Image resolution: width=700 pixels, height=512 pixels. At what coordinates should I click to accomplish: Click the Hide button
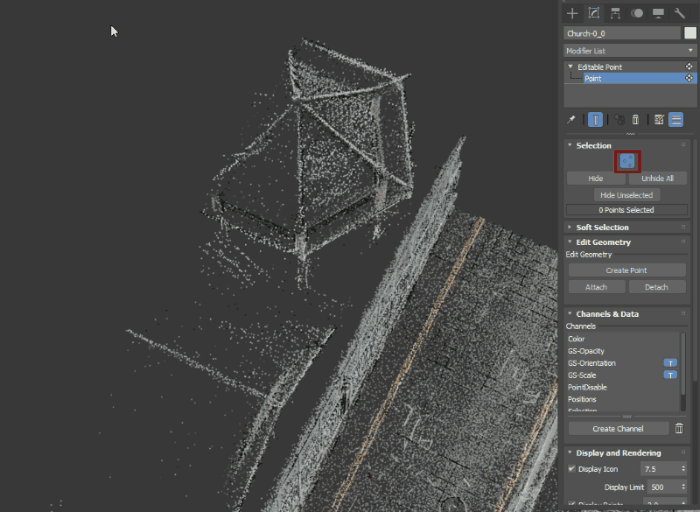click(x=596, y=179)
